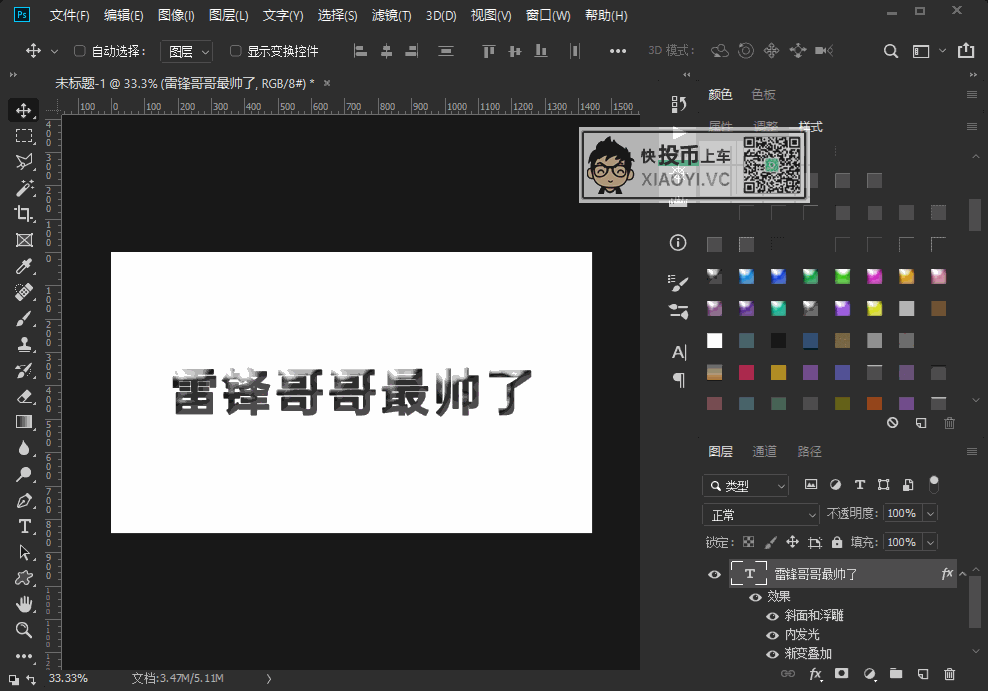Enable the 自动选择 checkbox
Screen dimensions: 988x691
81,51
